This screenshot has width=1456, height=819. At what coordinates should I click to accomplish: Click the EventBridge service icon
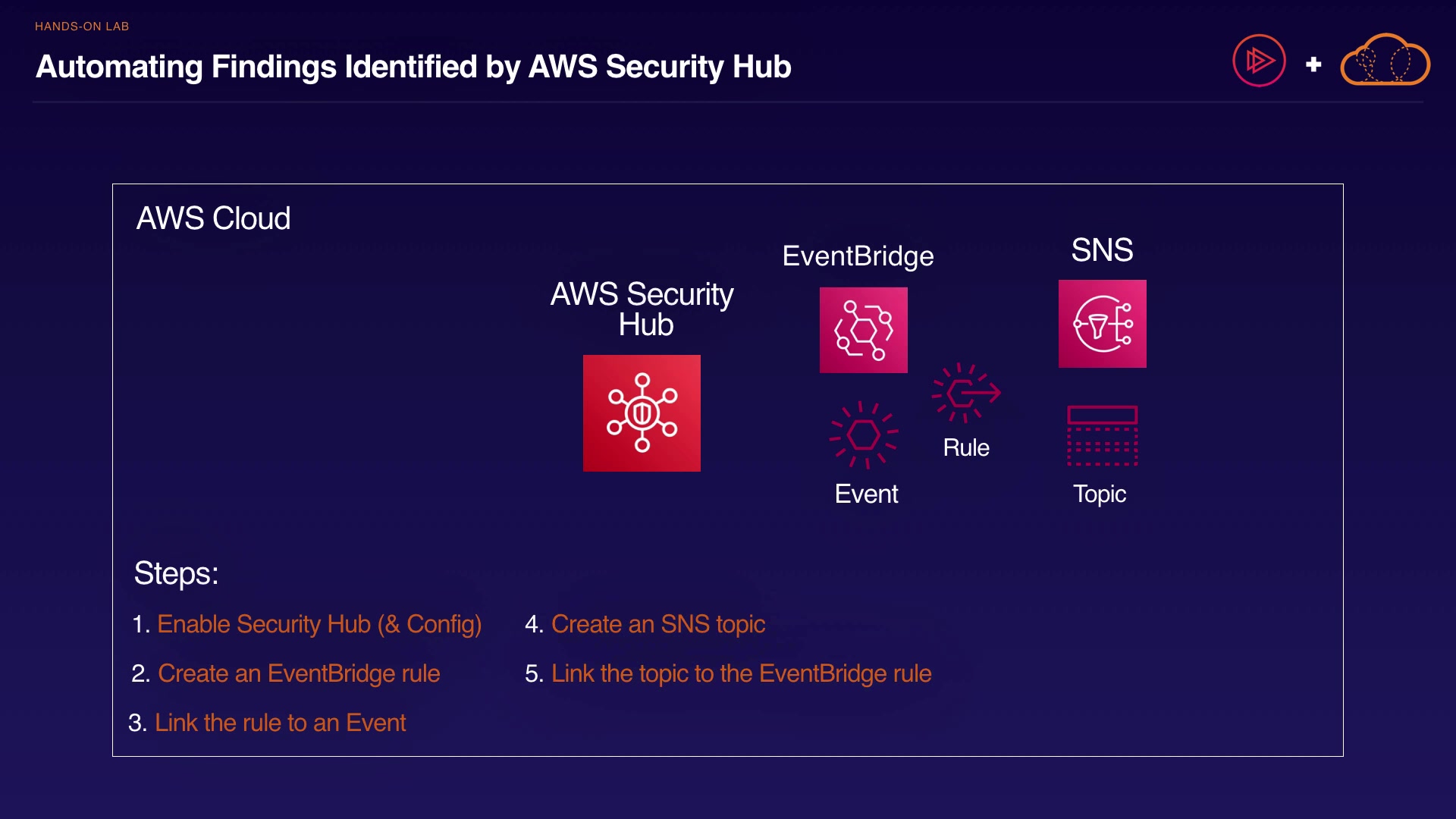tap(863, 330)
